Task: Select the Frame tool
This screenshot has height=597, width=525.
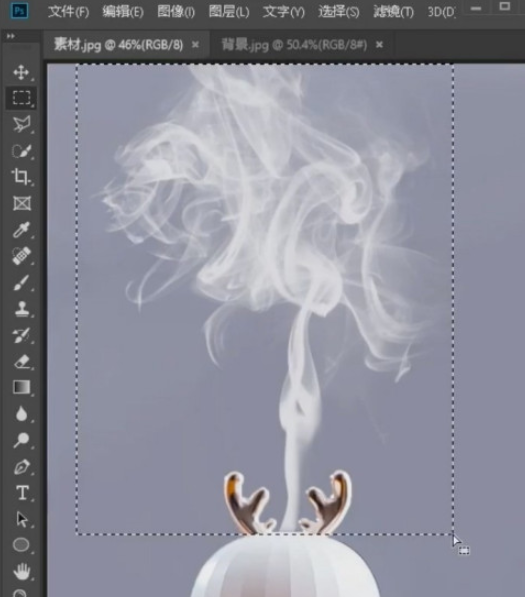Action: 22,203
